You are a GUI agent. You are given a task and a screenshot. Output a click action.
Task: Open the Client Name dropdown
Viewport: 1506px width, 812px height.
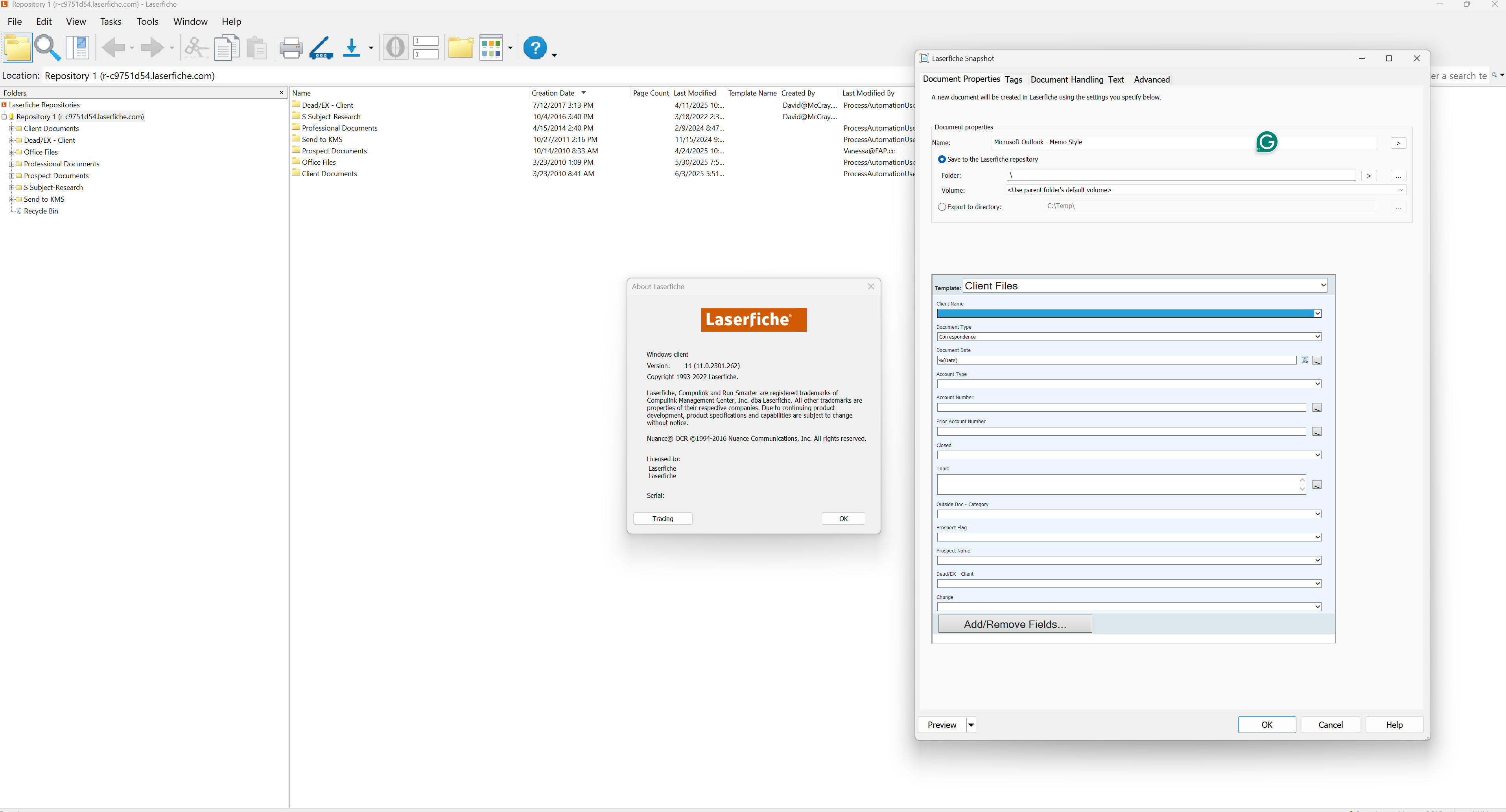[x=1318, y=313]
